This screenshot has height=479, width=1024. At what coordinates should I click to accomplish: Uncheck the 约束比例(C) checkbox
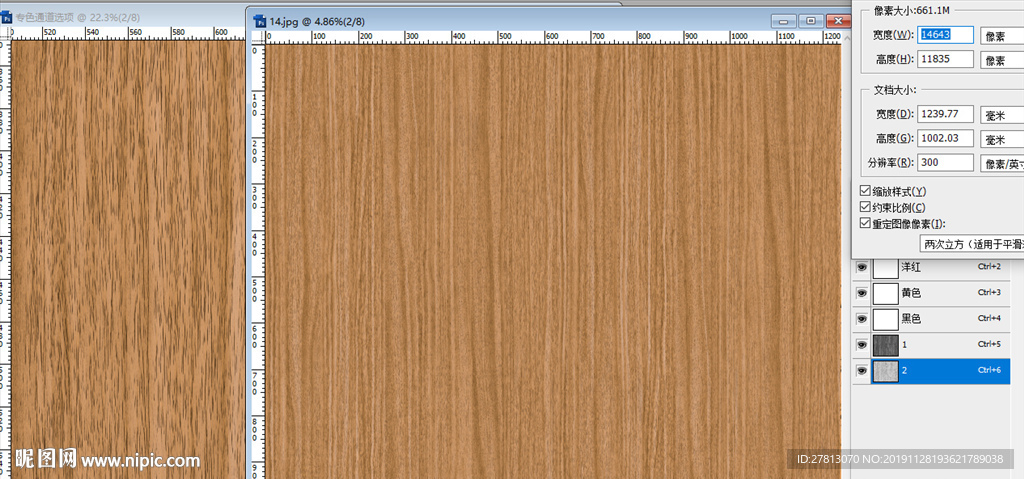pyautogui.click(x=865, y=207)
